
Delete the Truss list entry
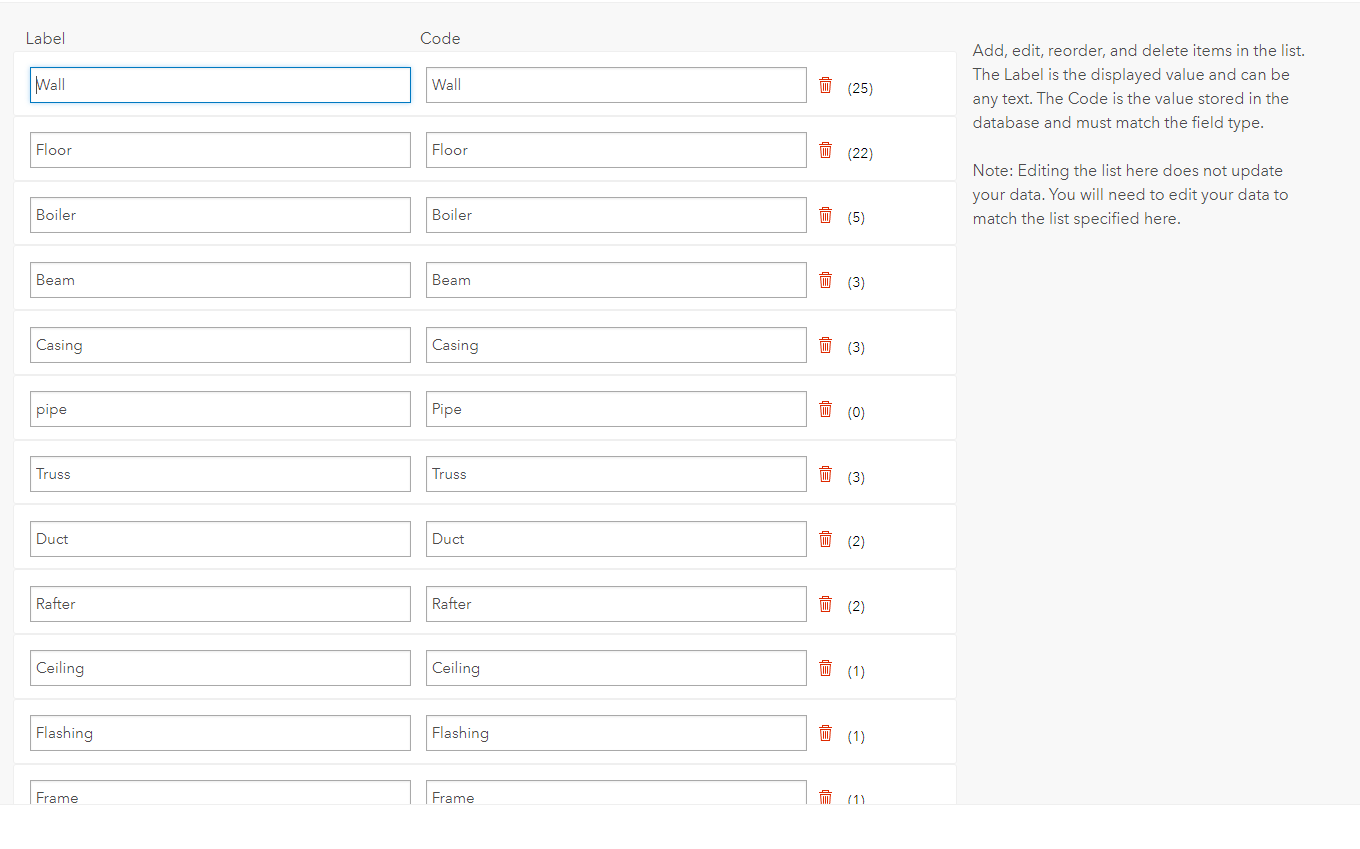point(825,474)
